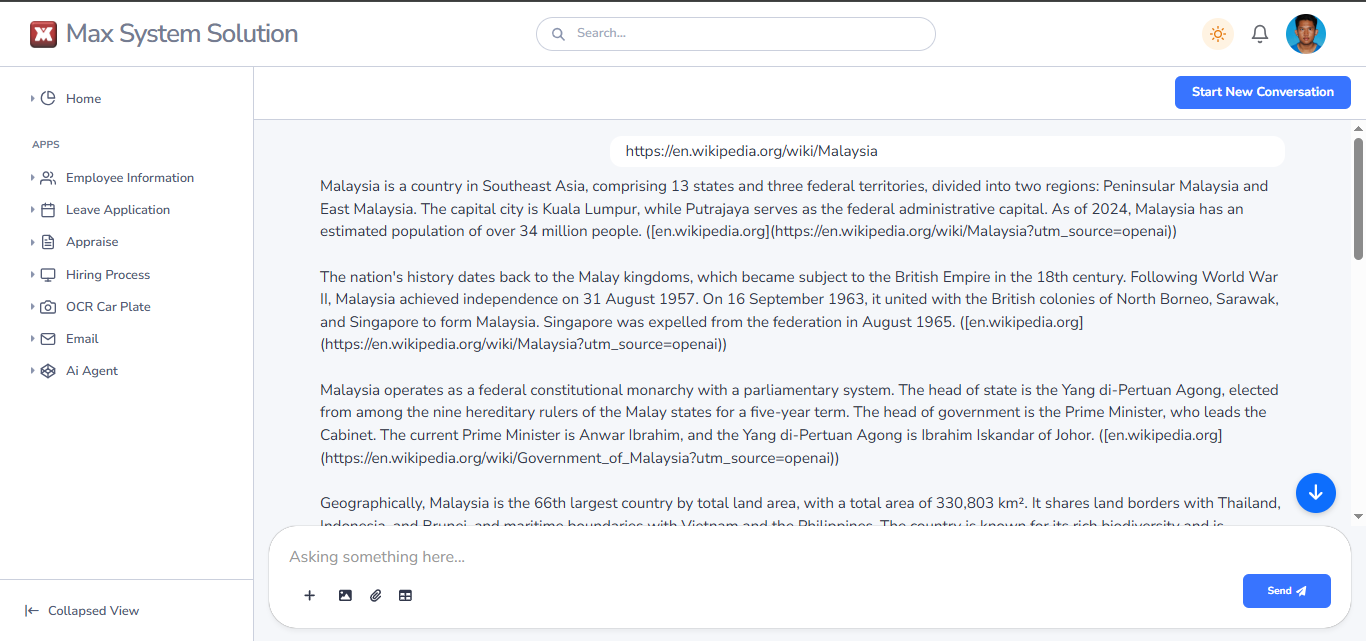Image resolution: width=1366 pixels, height=641 pixels.
Task: Click paragraph starting 'The nation's history'
Action: click(x=800, y=311)
